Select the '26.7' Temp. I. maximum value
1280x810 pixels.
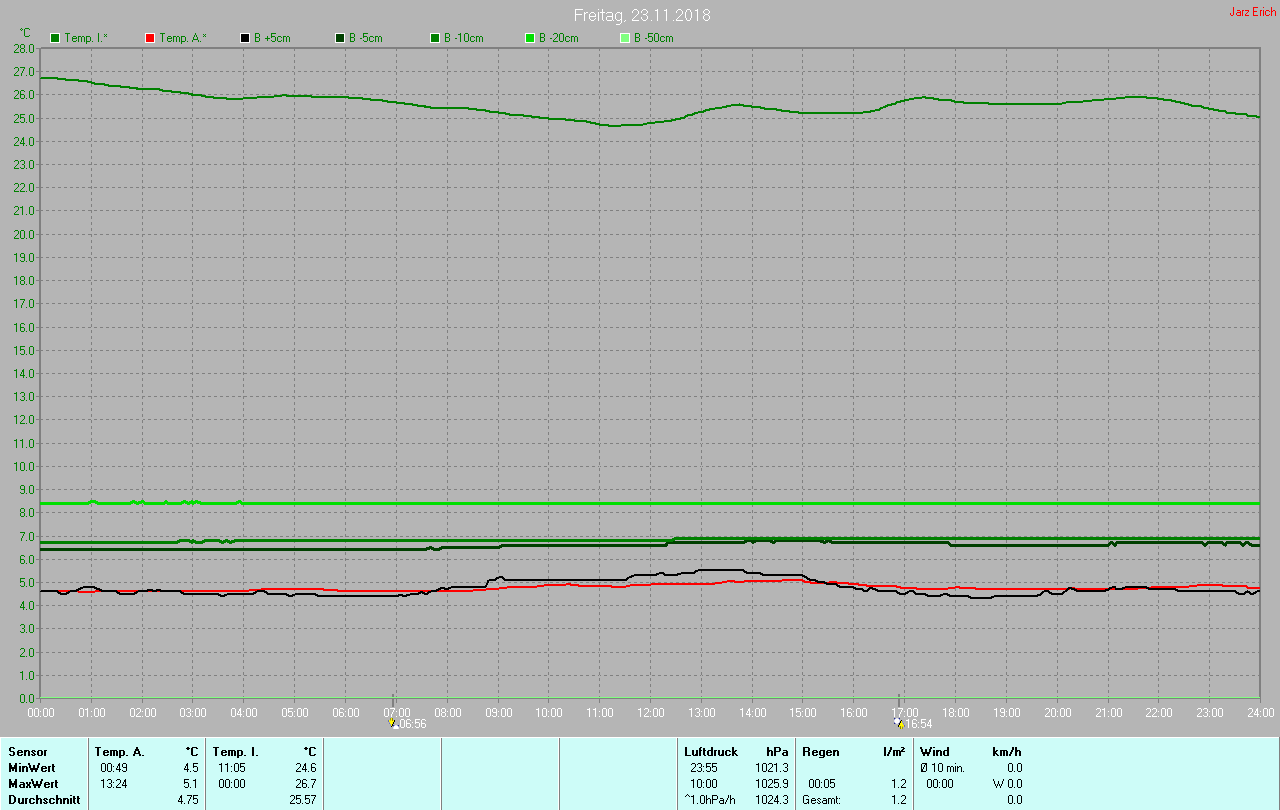pos(304,784)
